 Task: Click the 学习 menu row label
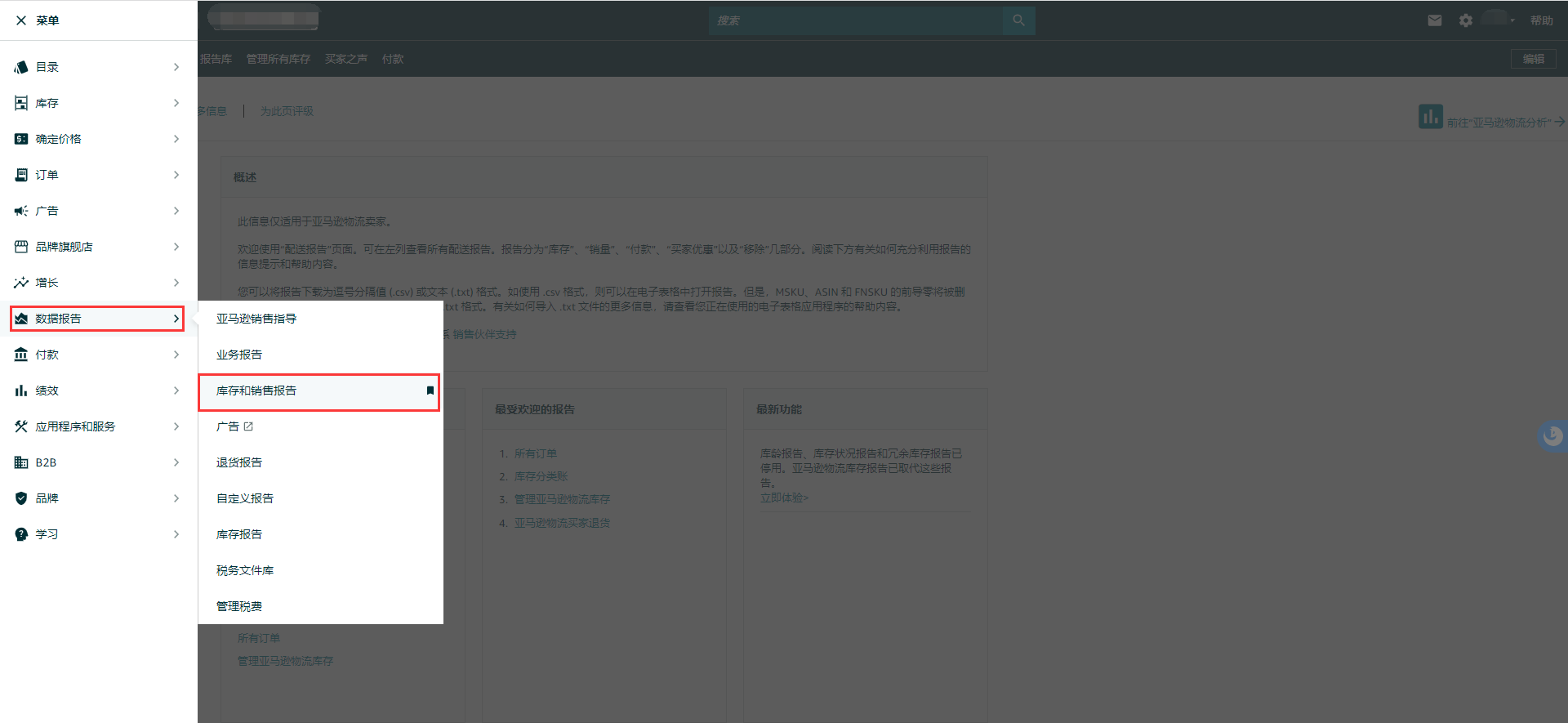click(x=47, y=534)
